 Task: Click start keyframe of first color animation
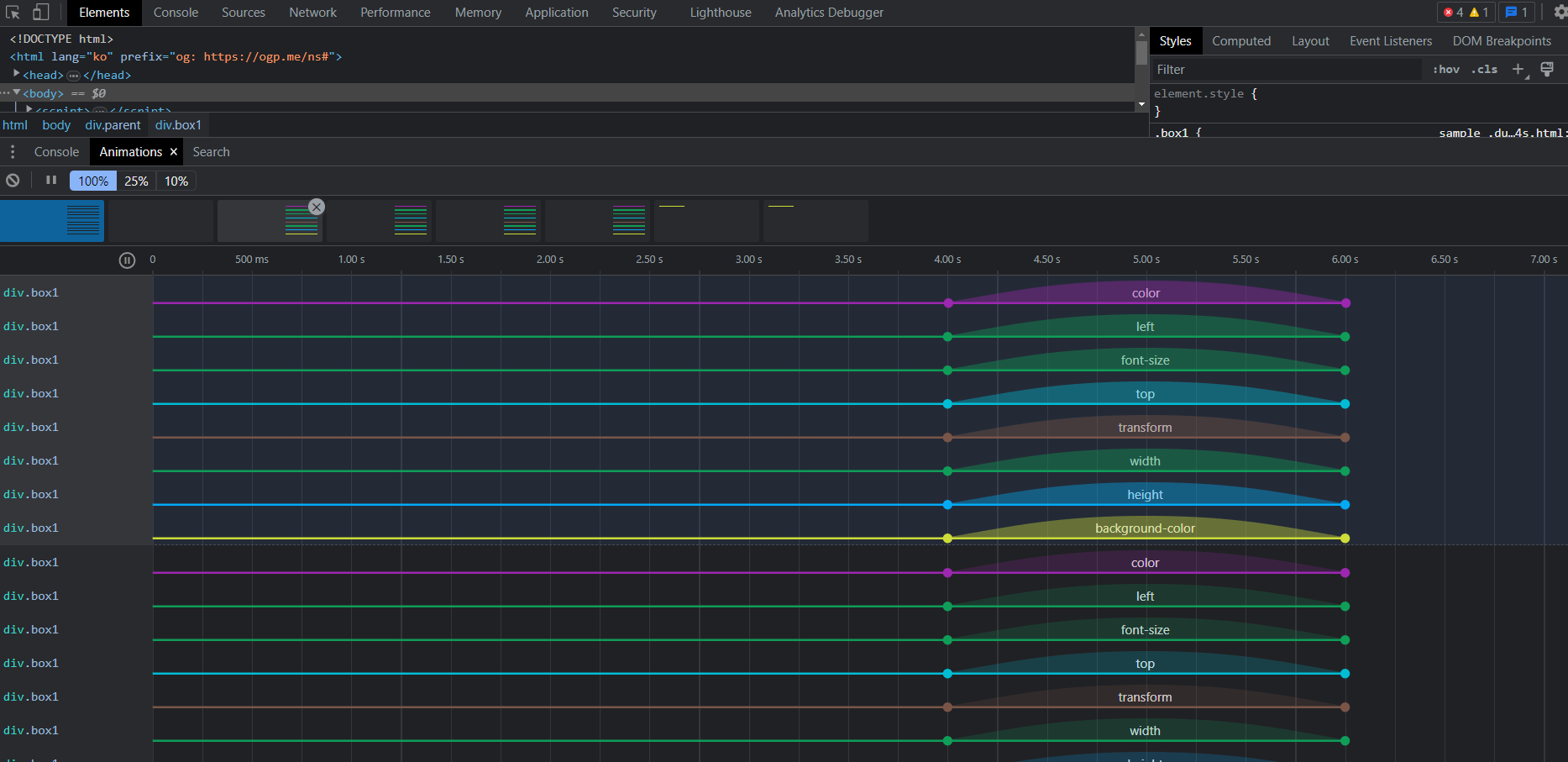[x=948, y=303]
